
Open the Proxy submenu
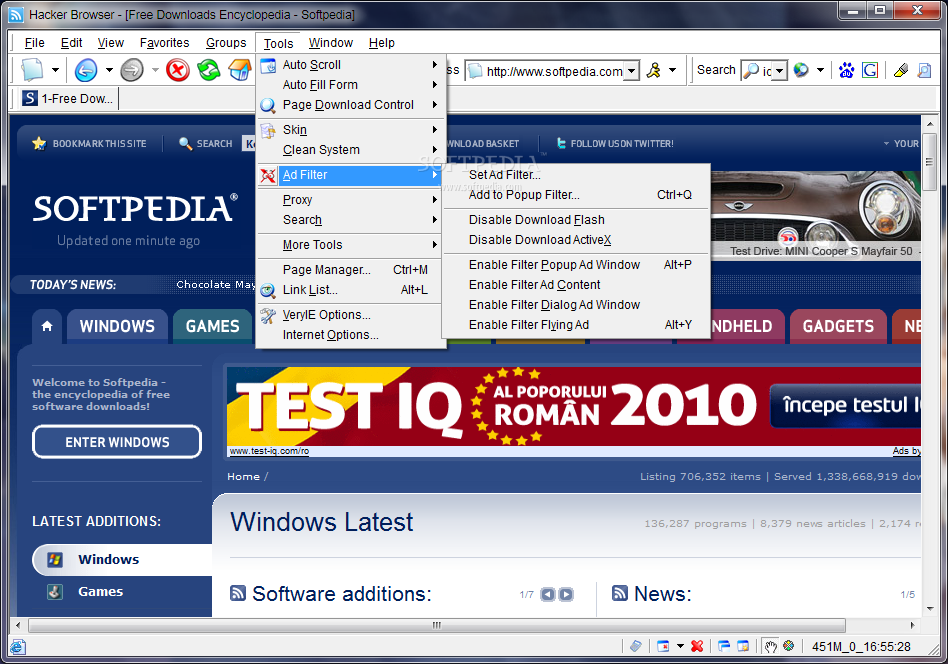coord(350,200)
